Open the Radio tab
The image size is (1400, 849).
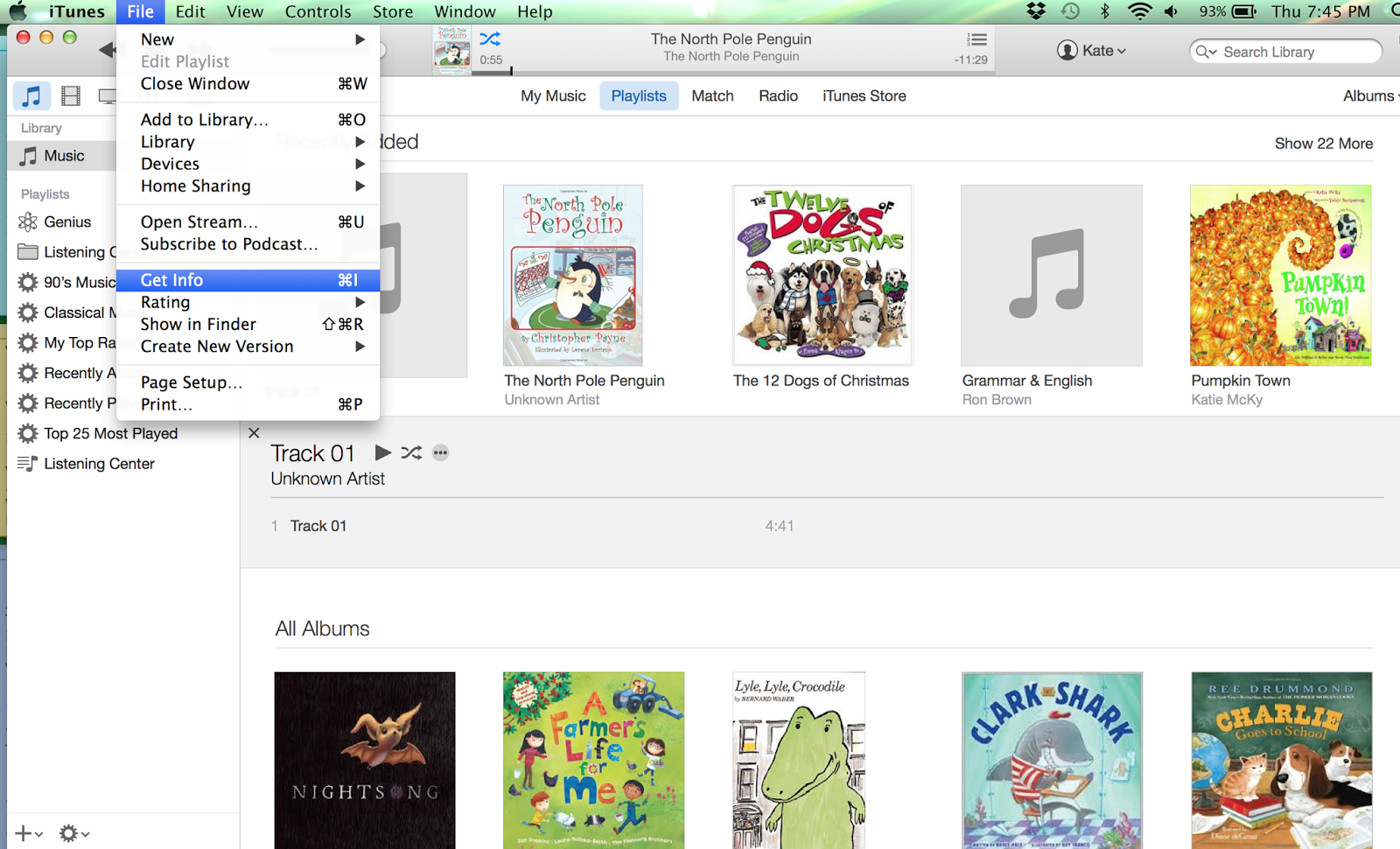(x=778, y=96)
